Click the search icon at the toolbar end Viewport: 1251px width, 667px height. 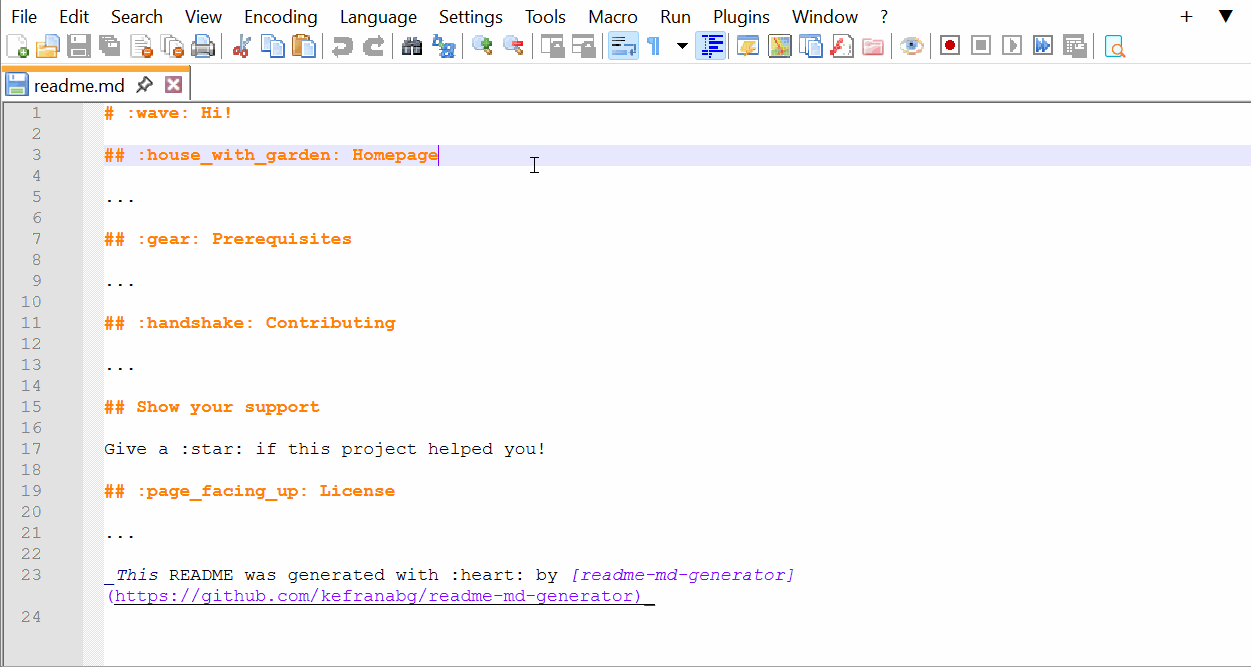(x=1114, y=45)
